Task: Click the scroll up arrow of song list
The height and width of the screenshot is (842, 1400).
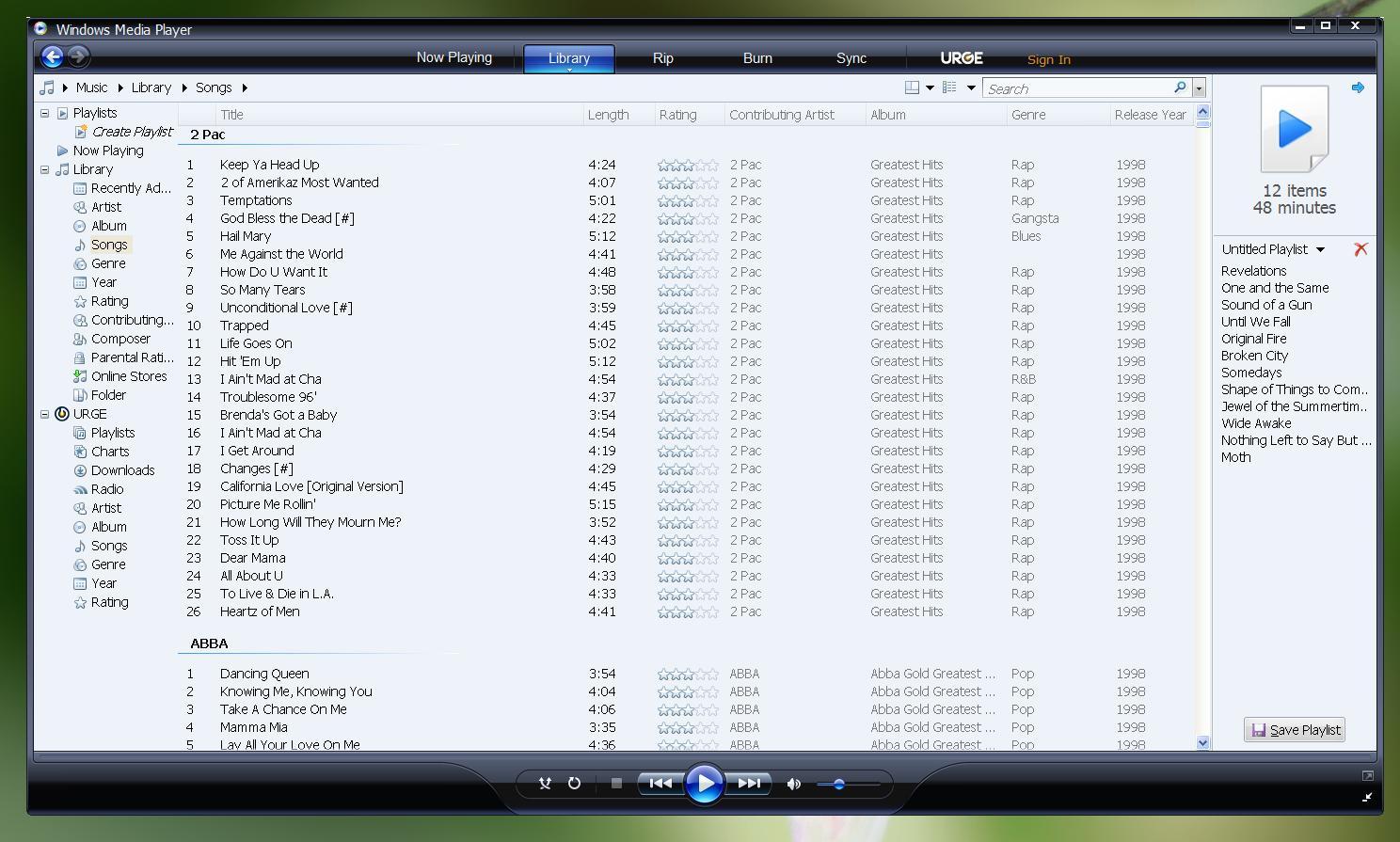Action: click(1202, 113)
